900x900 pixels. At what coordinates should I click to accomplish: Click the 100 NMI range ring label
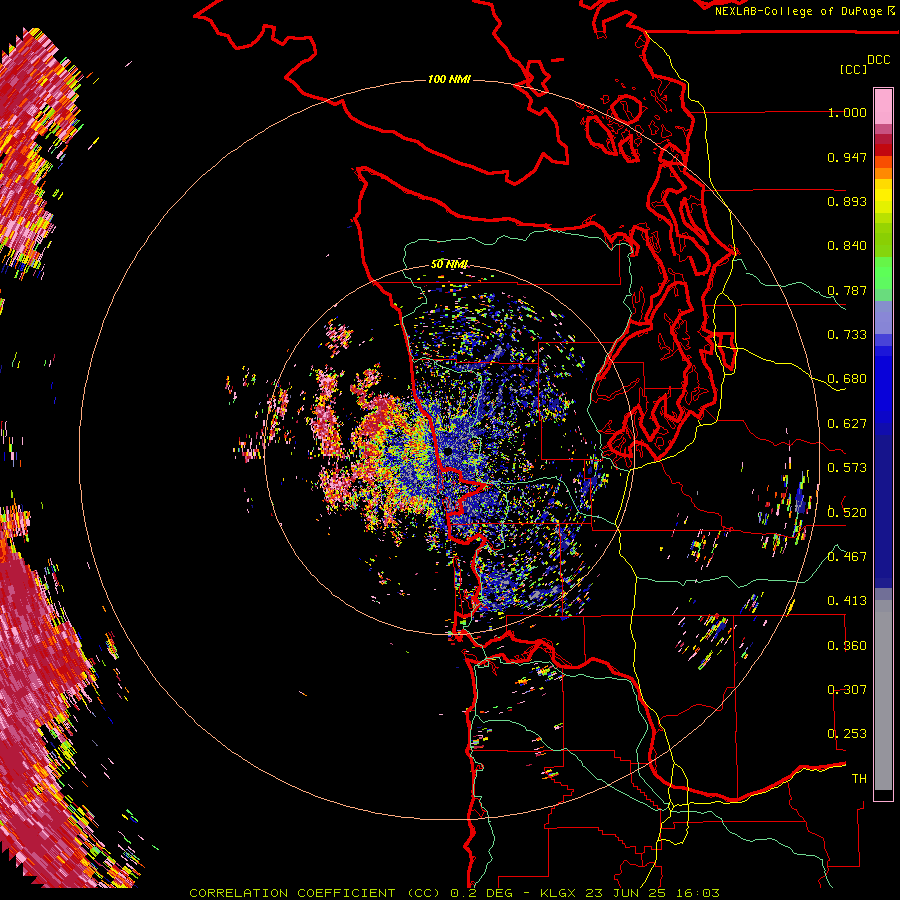449,79
